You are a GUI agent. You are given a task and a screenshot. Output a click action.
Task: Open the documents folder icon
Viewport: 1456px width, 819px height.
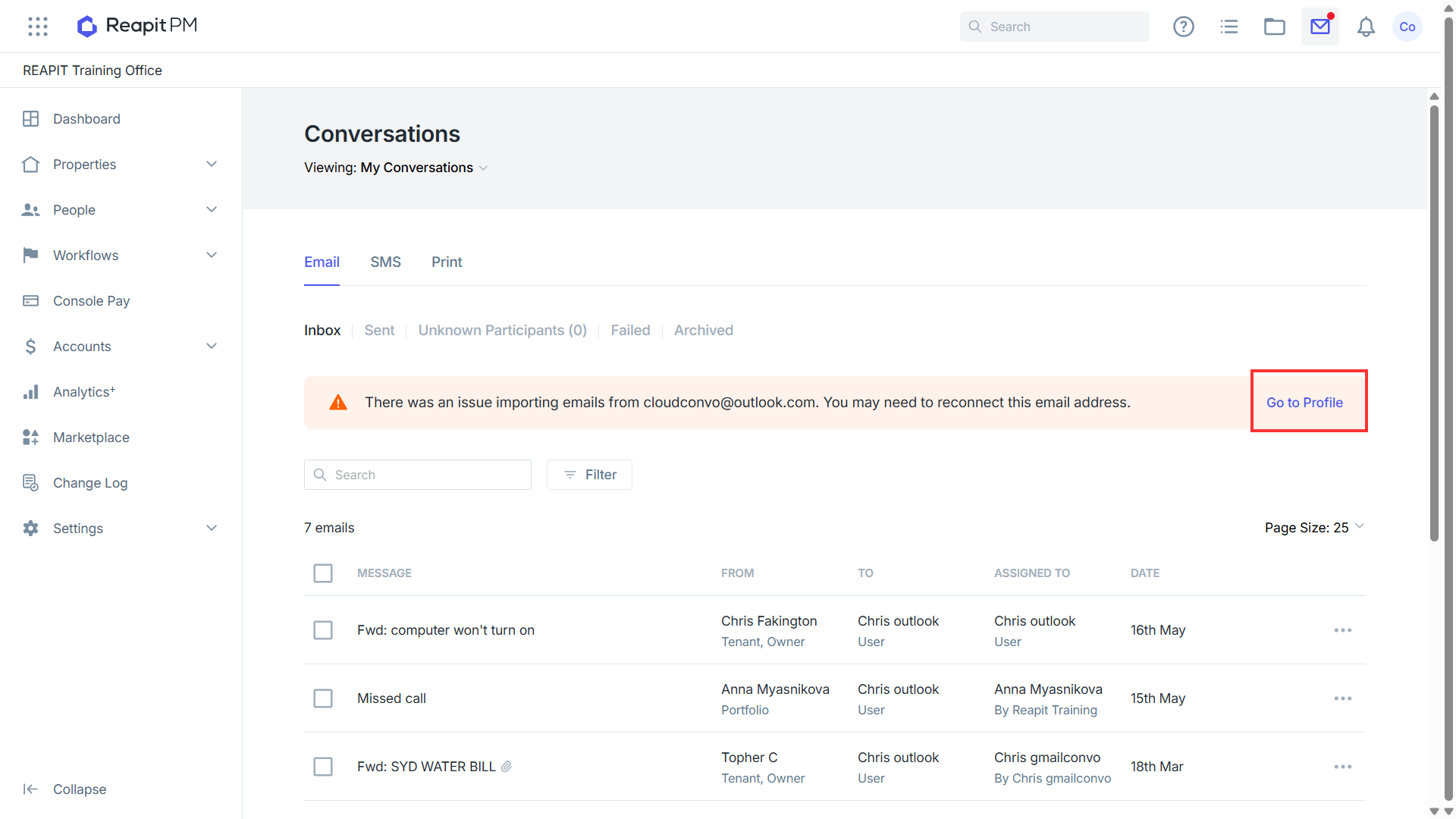1274,27
